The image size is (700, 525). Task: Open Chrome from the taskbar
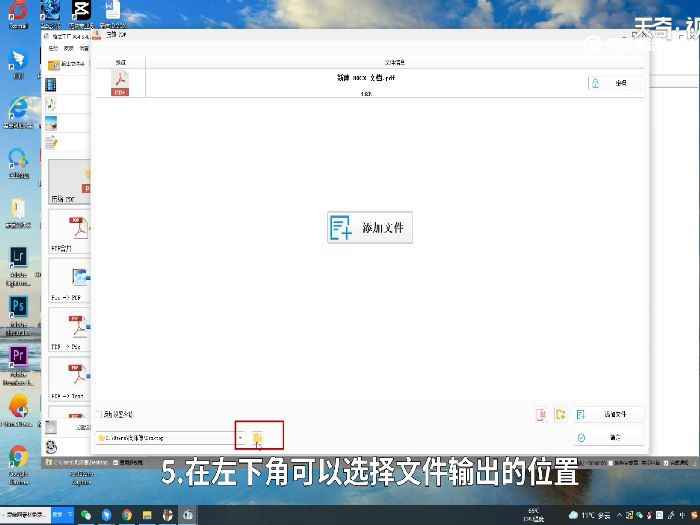[x=127, y=516]
